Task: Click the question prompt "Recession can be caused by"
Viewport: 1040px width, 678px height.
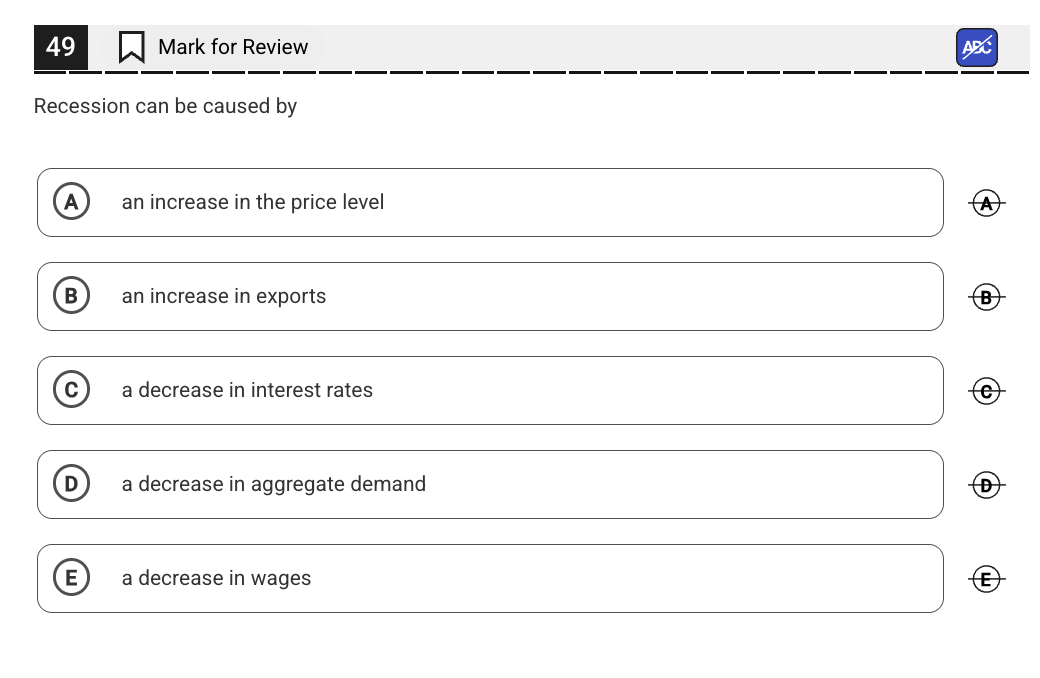Action: tap(165, 106)
